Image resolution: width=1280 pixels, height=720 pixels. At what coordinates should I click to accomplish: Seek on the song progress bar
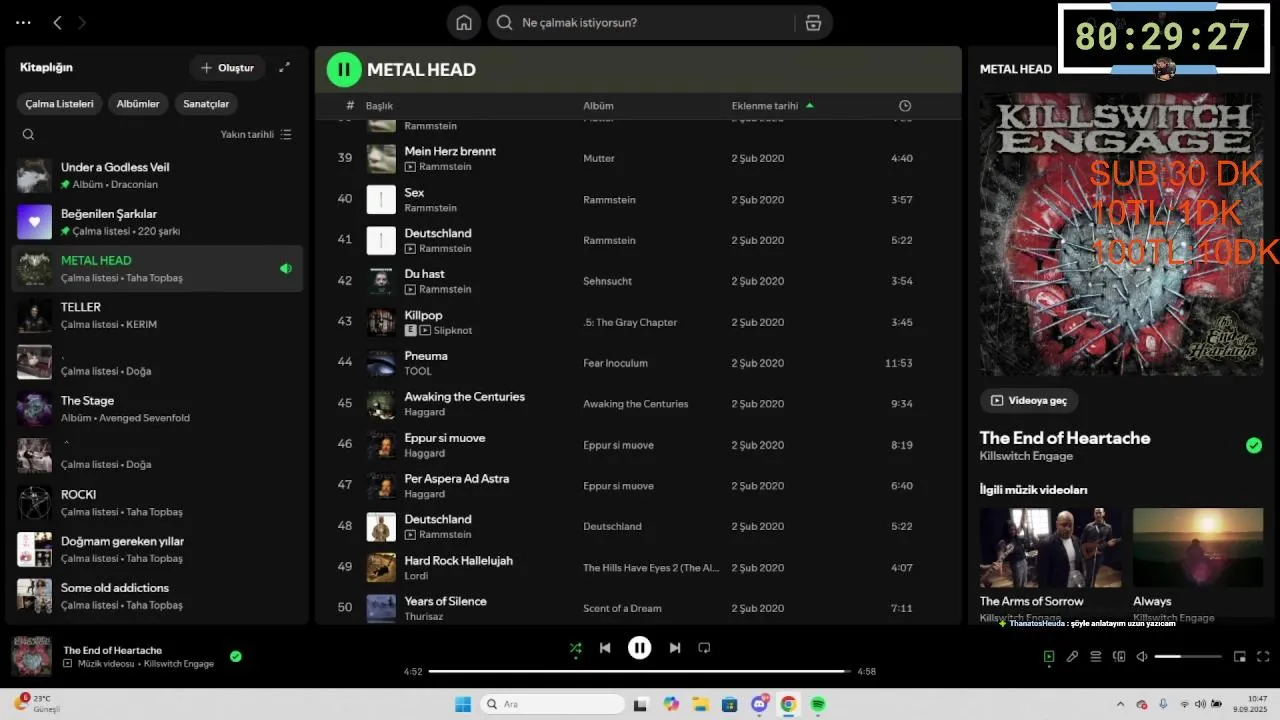coord(640,671)
